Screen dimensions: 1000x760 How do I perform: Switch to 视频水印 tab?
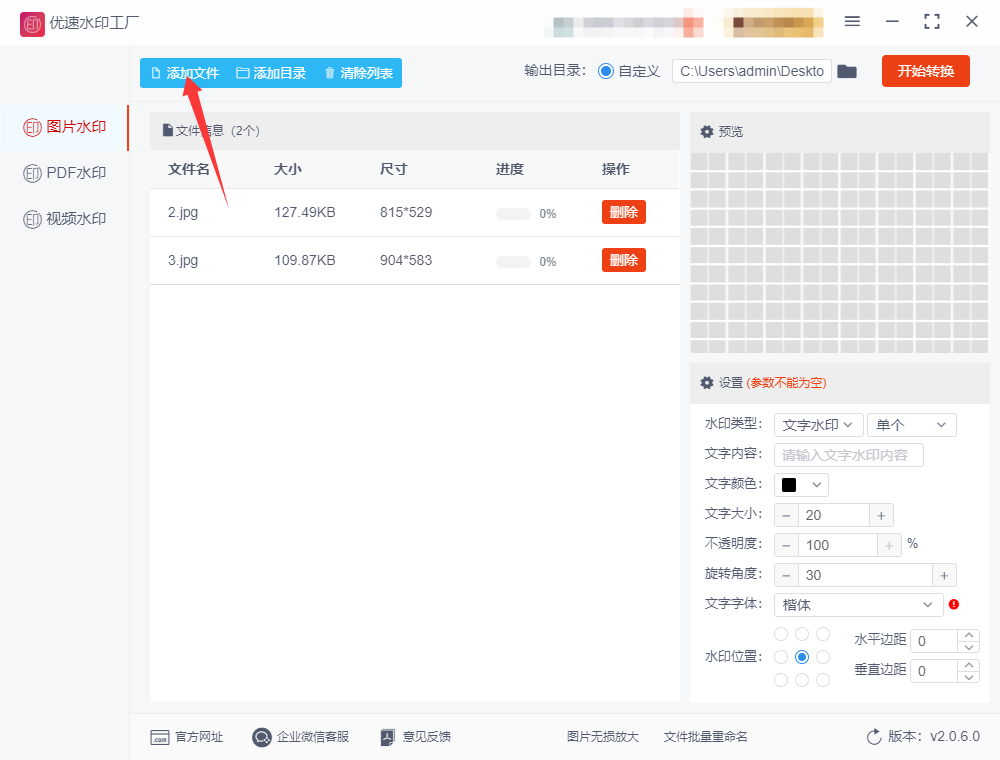coord(64,219)
